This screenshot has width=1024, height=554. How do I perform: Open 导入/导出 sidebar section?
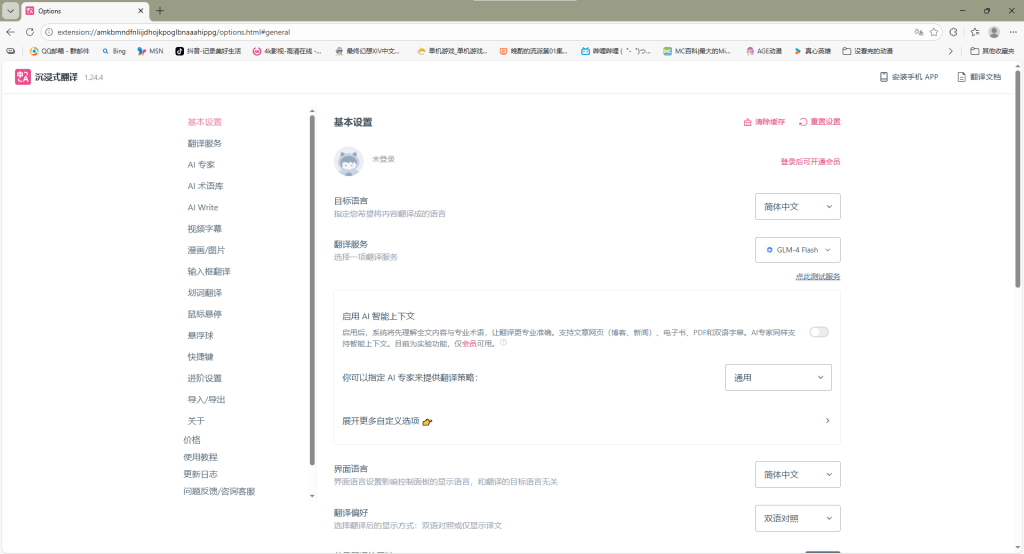point(206,399)
